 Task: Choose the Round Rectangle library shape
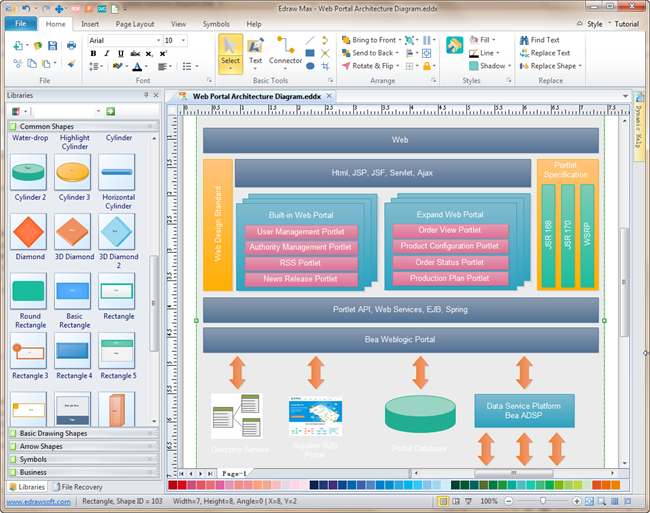click(29, 291)
